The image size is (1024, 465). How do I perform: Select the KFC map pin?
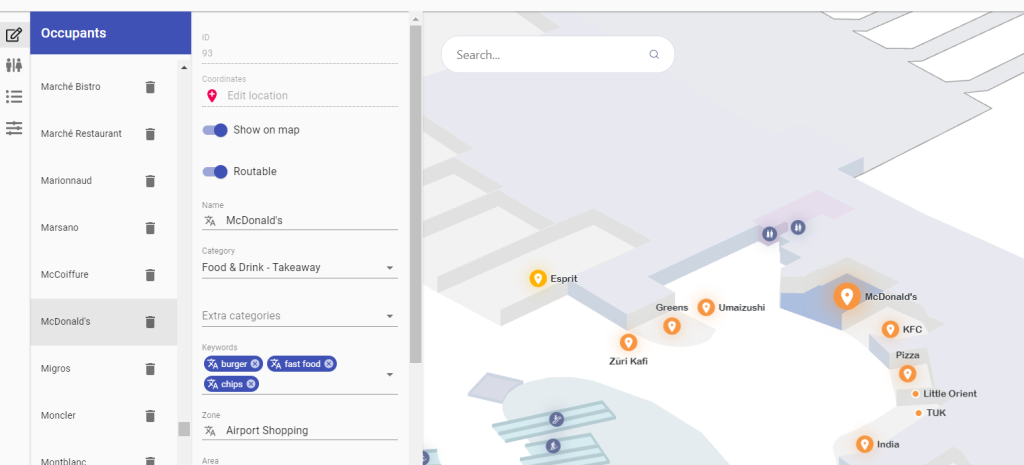click(x=890, y=329)
